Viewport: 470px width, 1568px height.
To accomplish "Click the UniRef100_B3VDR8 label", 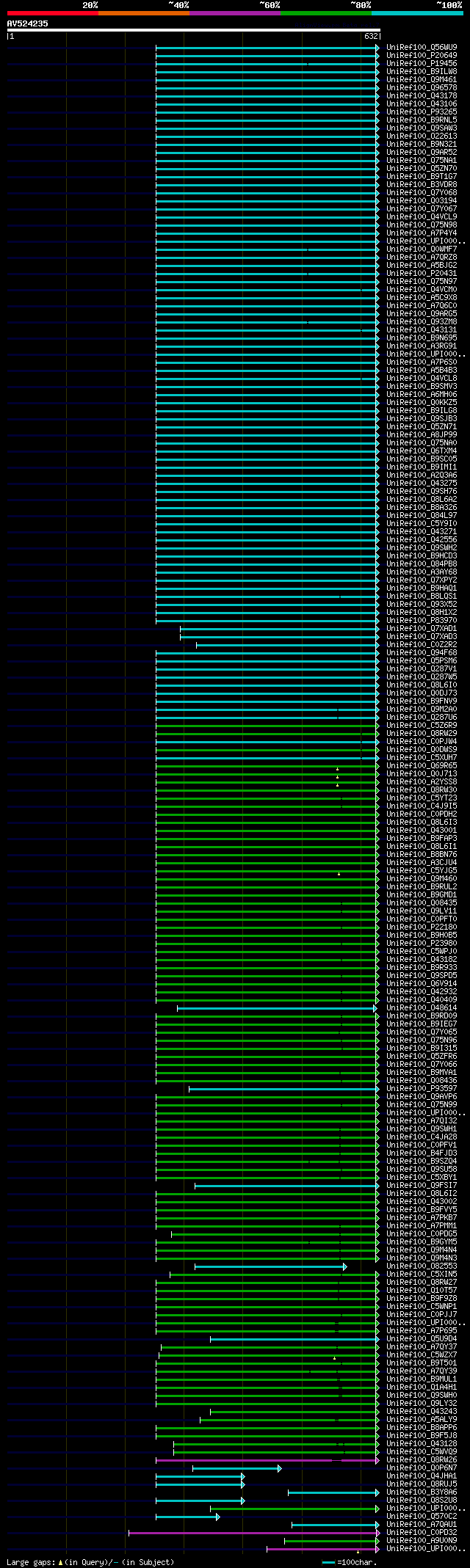I will pos(422,184).
